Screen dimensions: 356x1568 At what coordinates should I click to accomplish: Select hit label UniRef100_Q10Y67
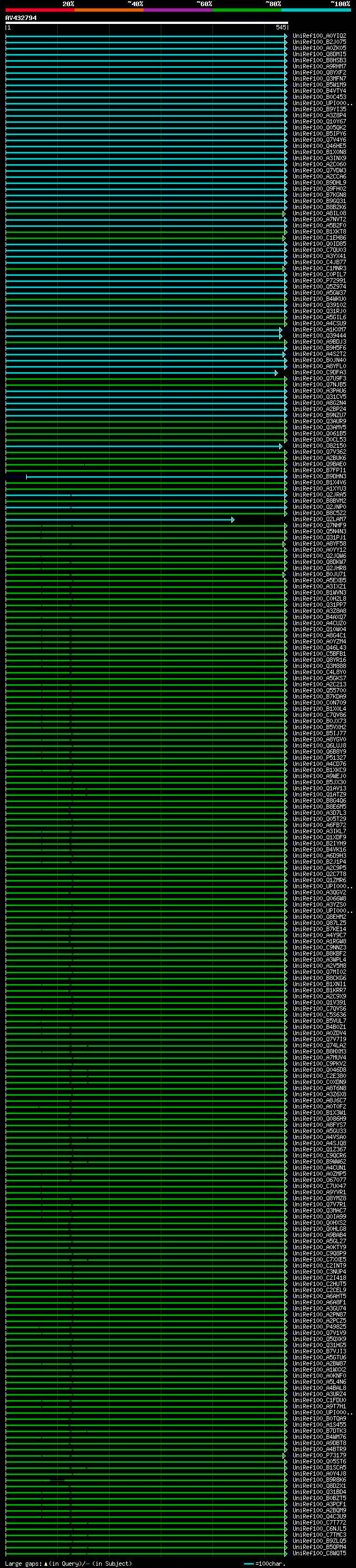point(319,122)
